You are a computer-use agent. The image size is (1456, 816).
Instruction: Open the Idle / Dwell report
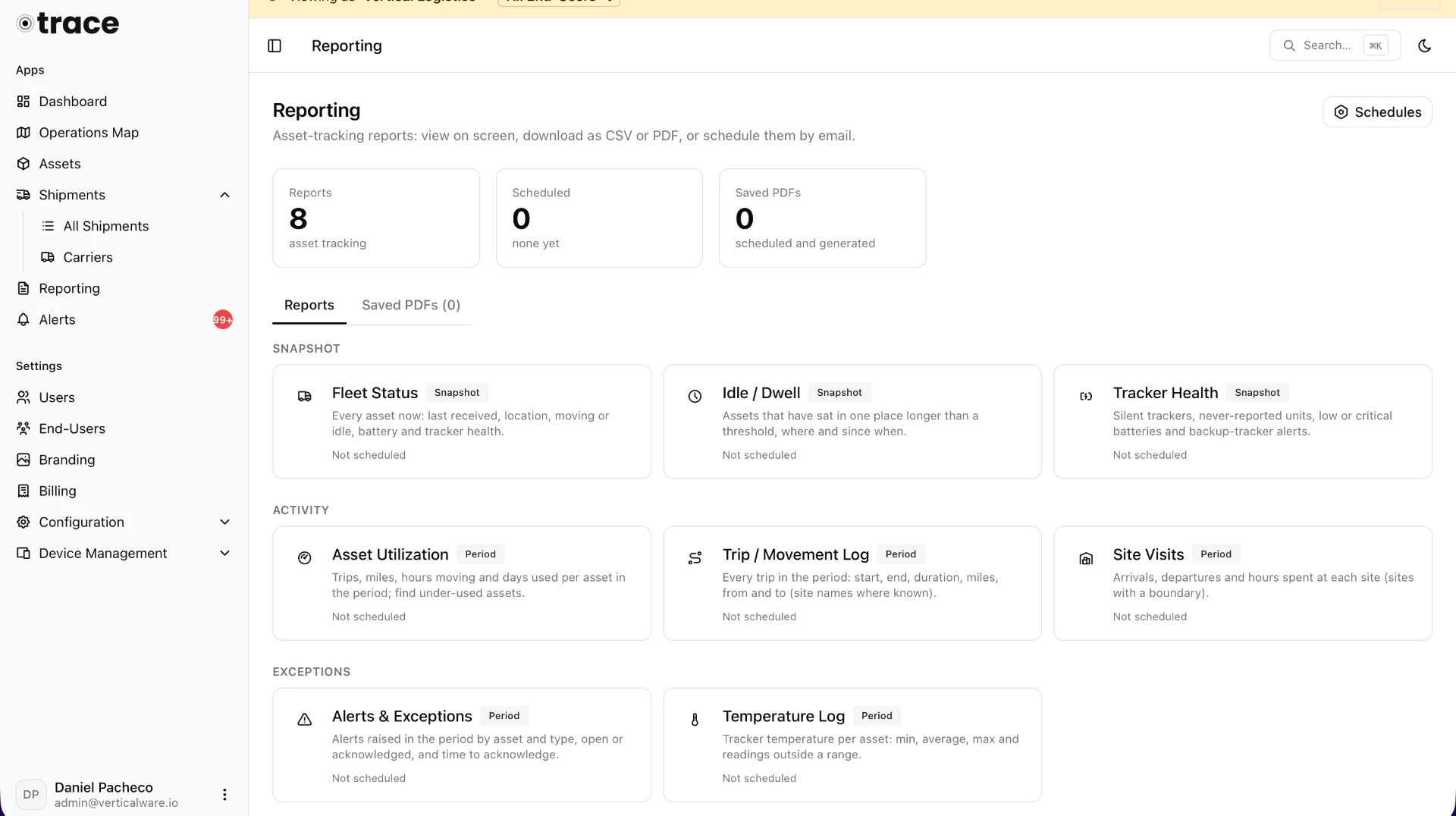point(852,422)
